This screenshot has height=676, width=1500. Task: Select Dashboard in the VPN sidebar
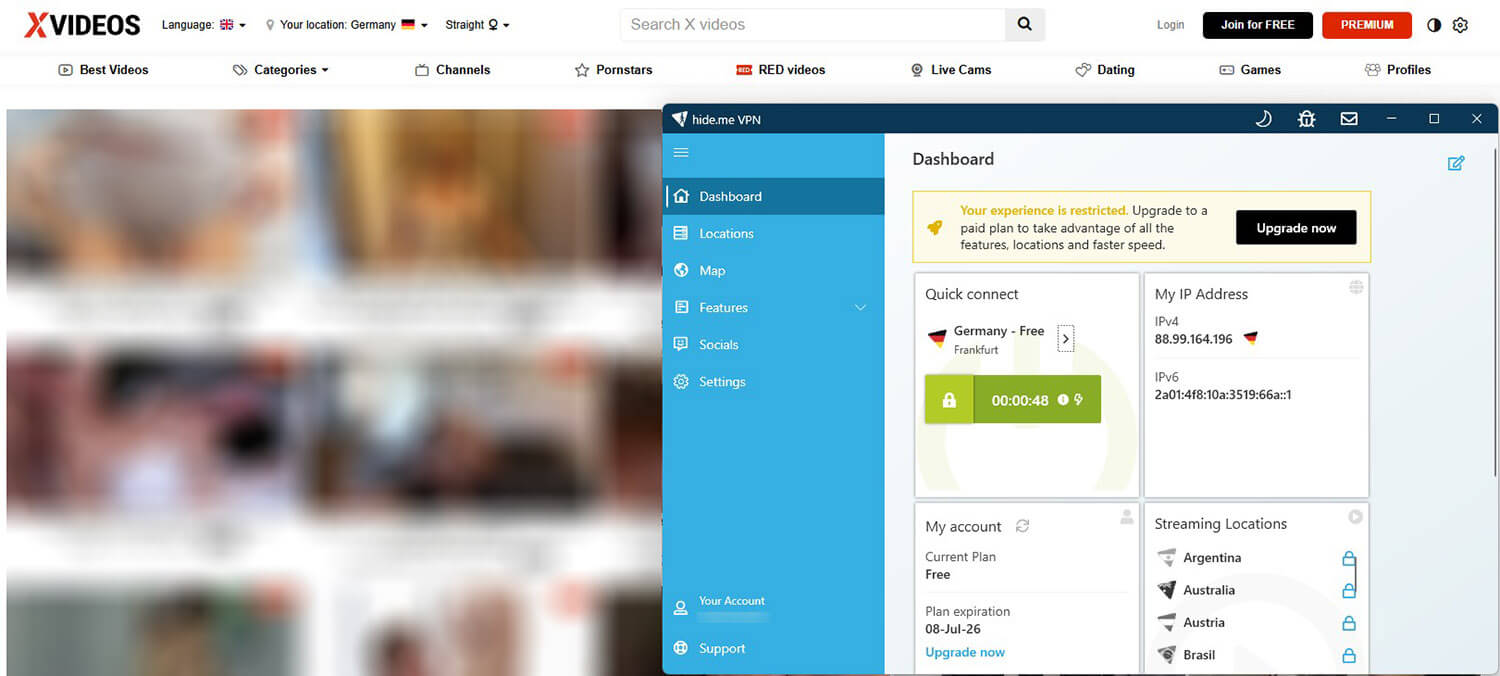click(x=775, y=196)
